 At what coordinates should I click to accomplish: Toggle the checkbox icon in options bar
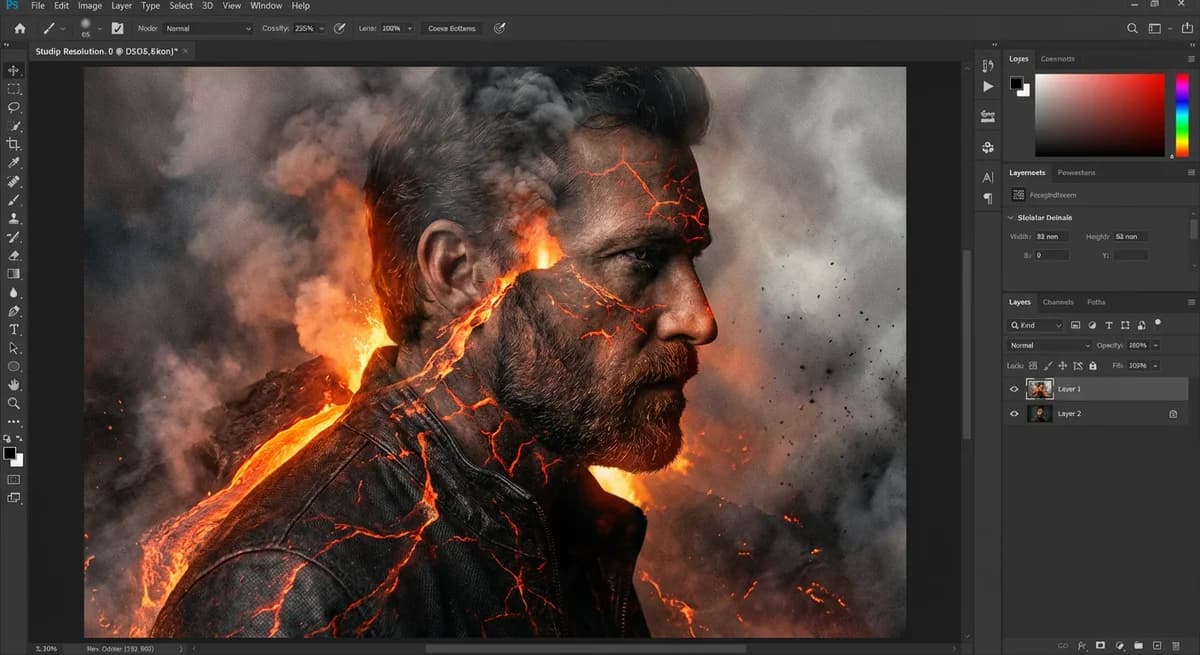(117, 28)
